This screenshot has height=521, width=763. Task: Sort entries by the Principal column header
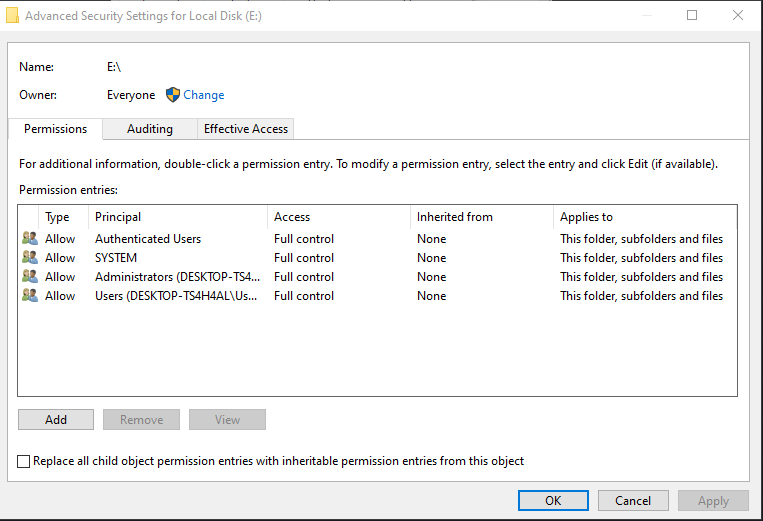point(118,217)
